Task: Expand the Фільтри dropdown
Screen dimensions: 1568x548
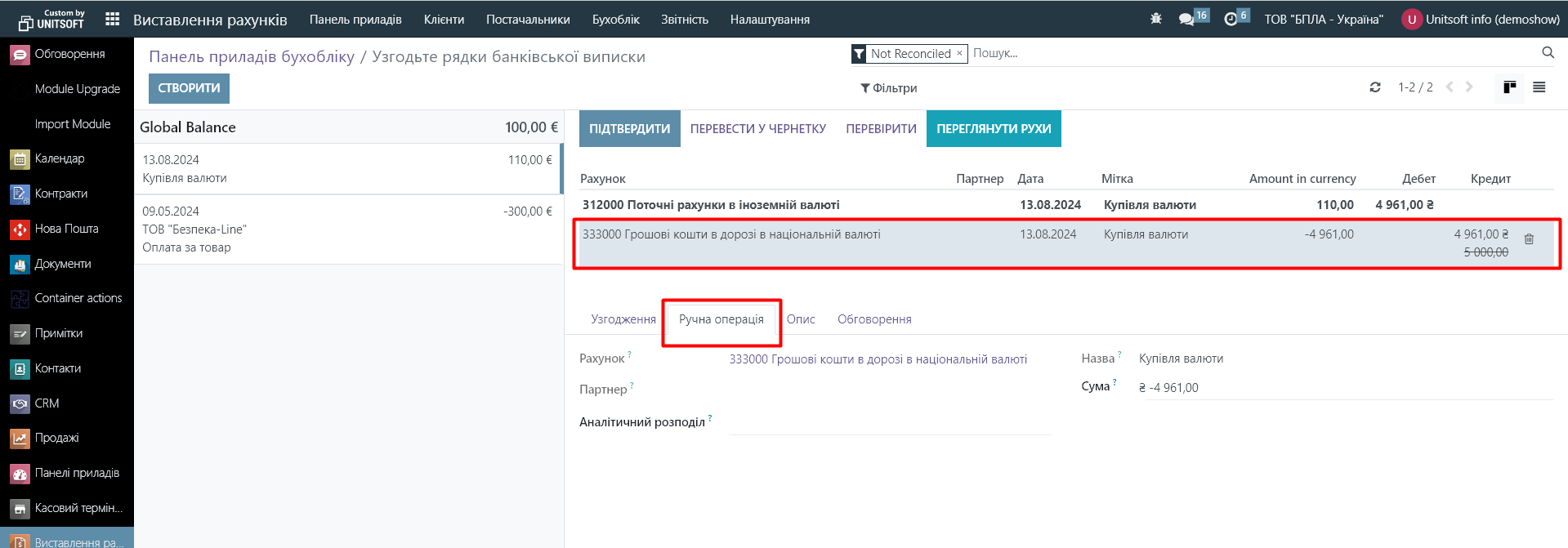Action: coord(888,88)
